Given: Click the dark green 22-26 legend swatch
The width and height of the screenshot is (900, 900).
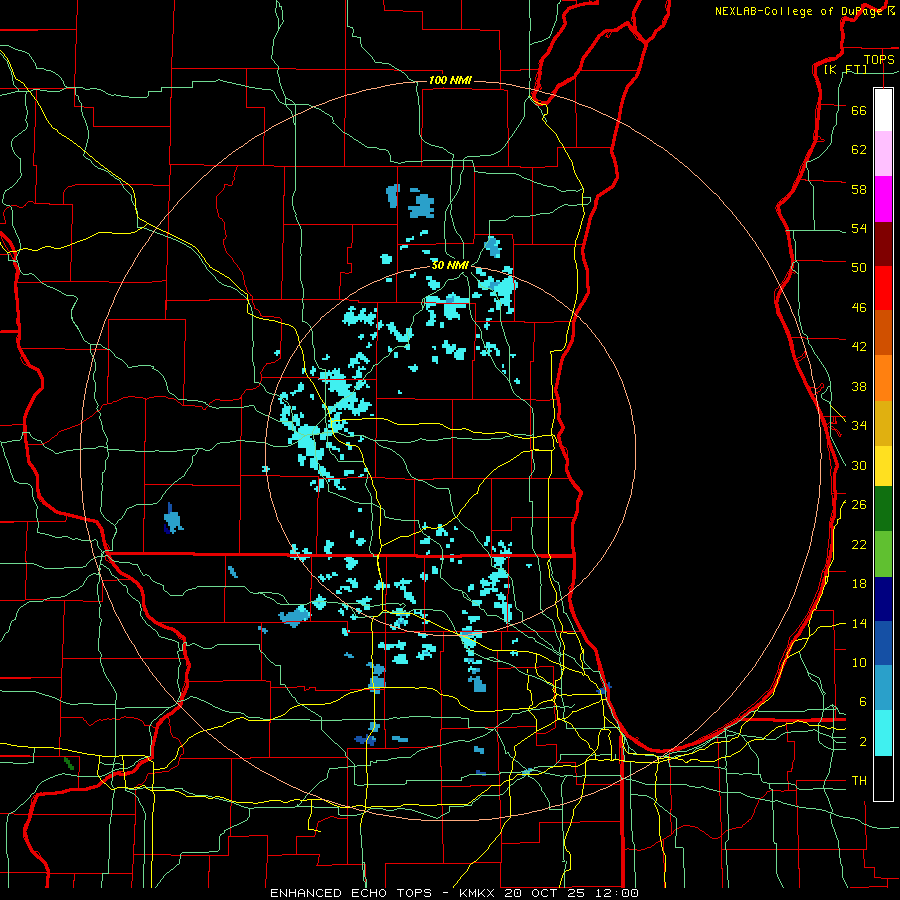Looking at the screenshot, I should click(883, 509).
